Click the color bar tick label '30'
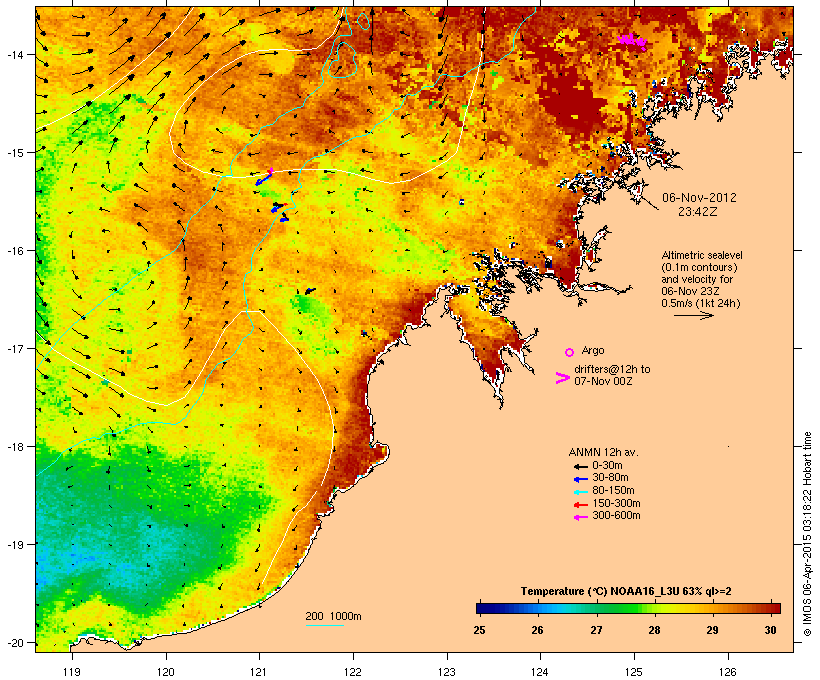 (x=770, y=630)
